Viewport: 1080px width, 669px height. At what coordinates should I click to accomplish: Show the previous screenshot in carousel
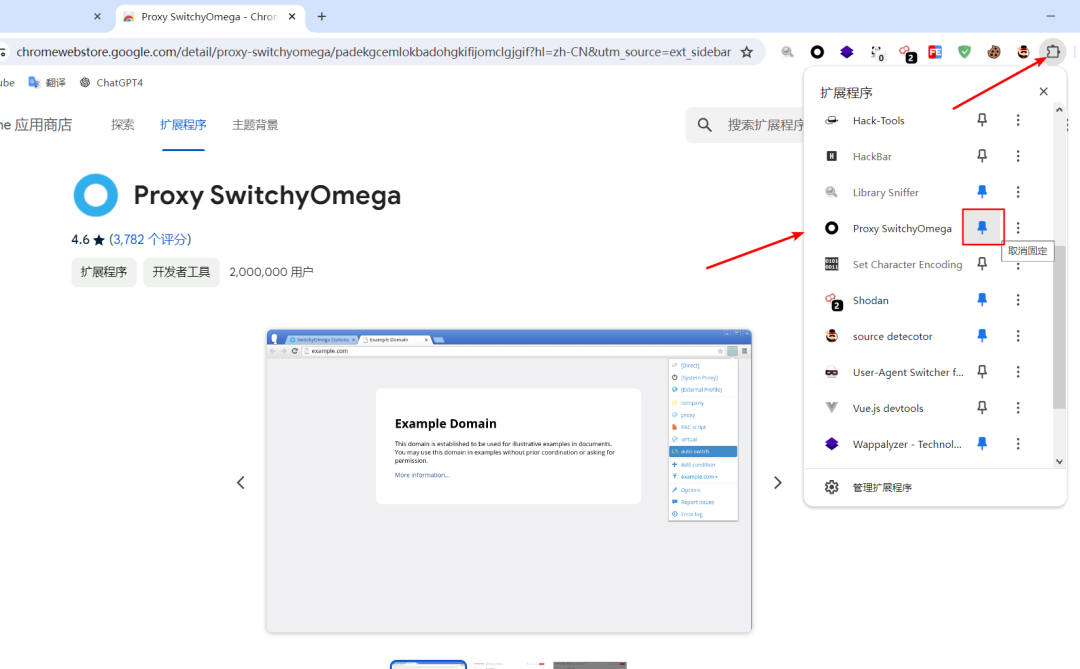tap(240, 482)
